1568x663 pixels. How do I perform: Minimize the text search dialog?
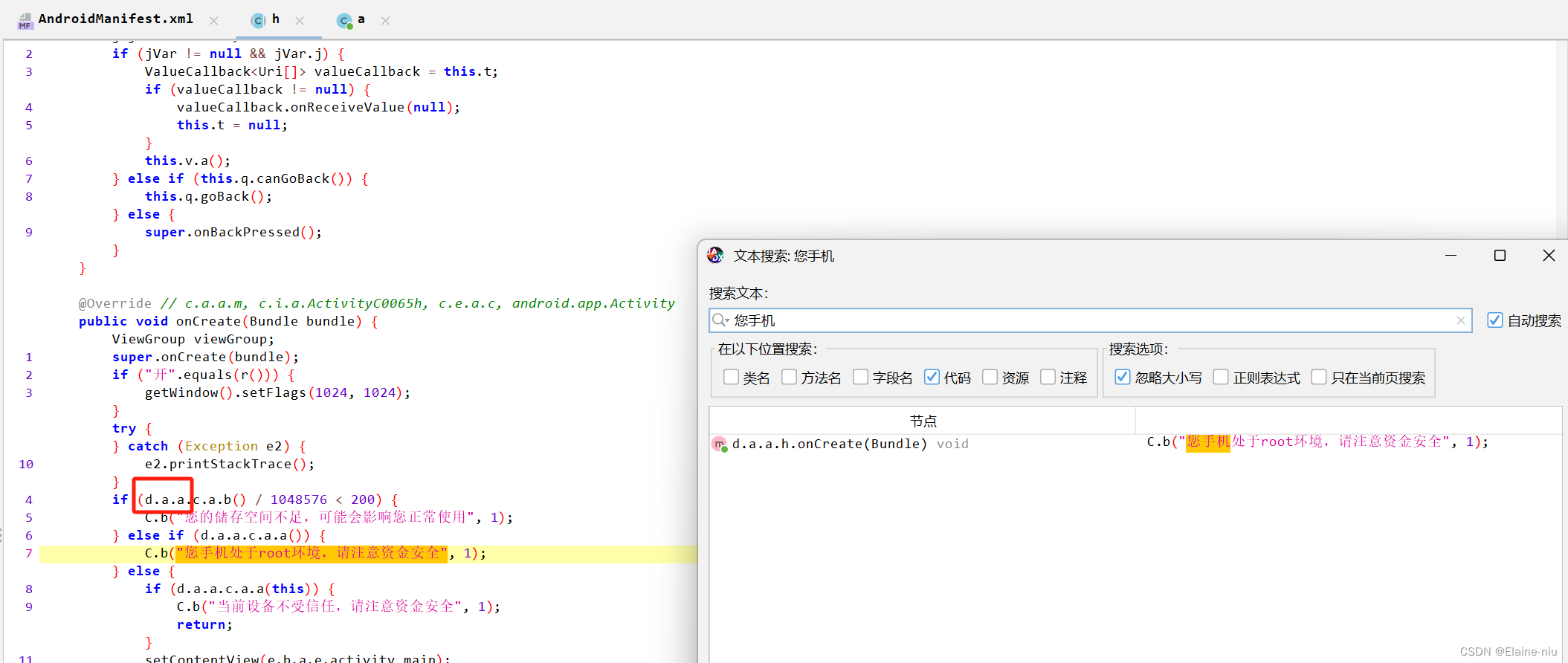pyautogui.click(x=1451, y=255)
